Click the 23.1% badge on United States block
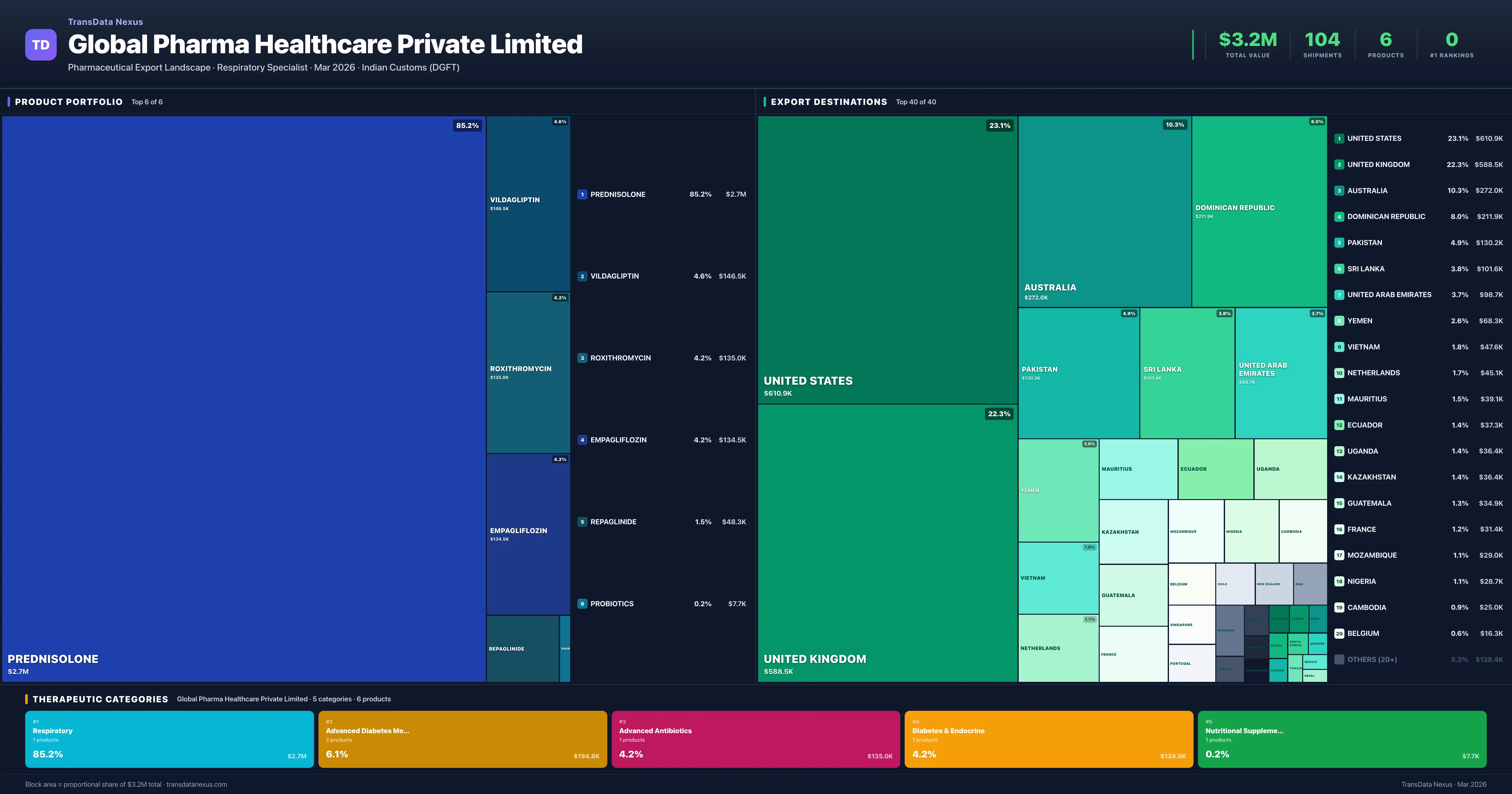The height and width of the screenshot is (794, 1512). click(999, 126)
